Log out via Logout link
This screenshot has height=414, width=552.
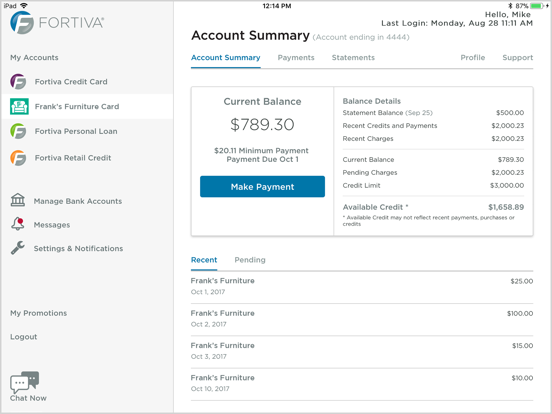[24, 337]
